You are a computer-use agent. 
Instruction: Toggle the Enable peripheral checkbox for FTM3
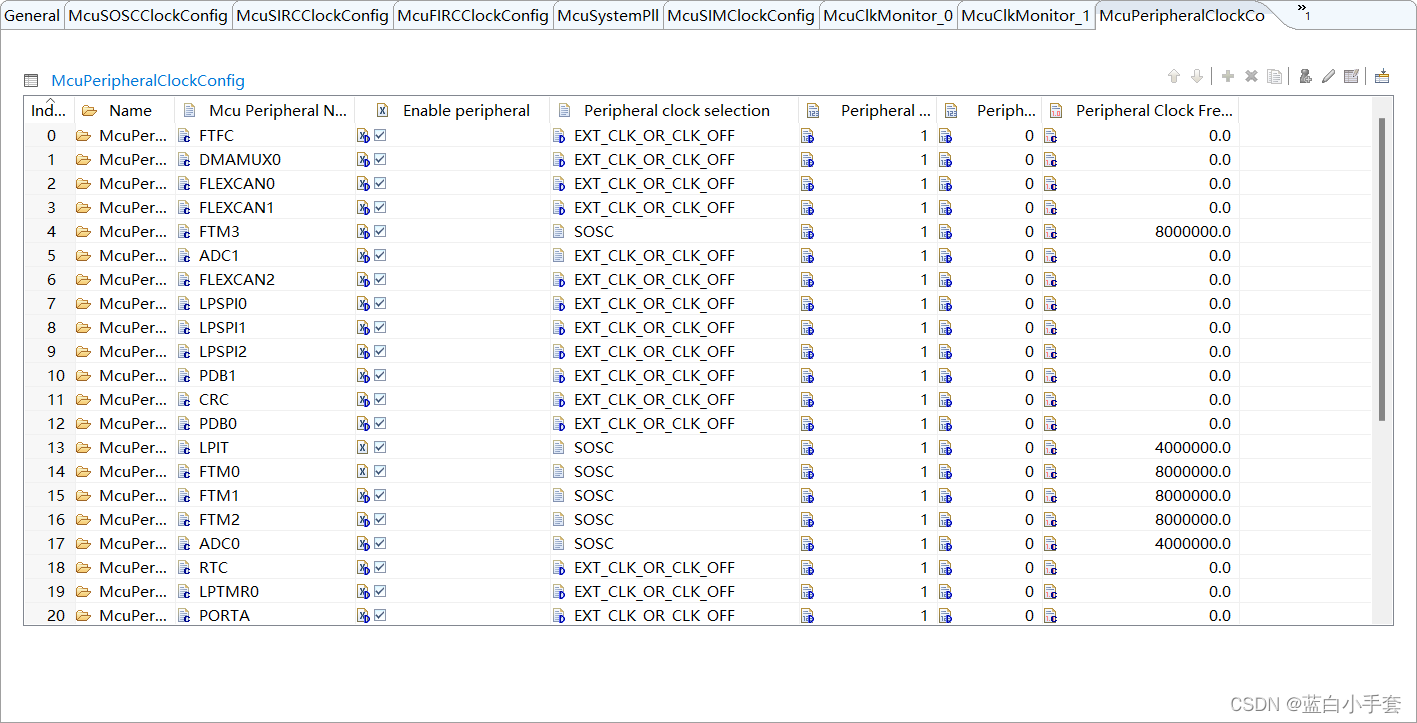click(x=380, y=231)
